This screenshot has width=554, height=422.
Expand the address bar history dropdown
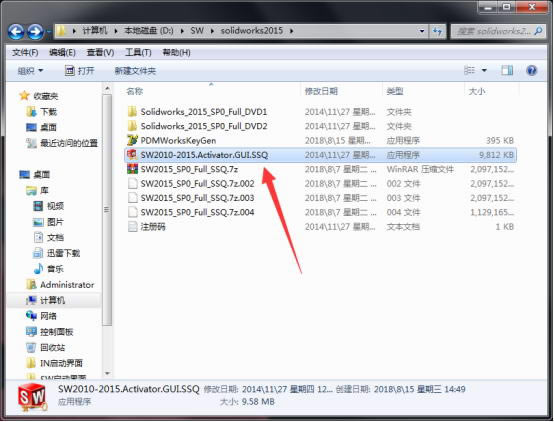(422, 31)
